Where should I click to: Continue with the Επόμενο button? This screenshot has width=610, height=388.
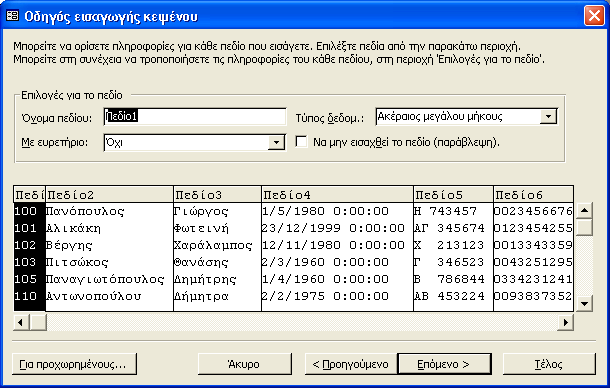click(x=444, y=364)
